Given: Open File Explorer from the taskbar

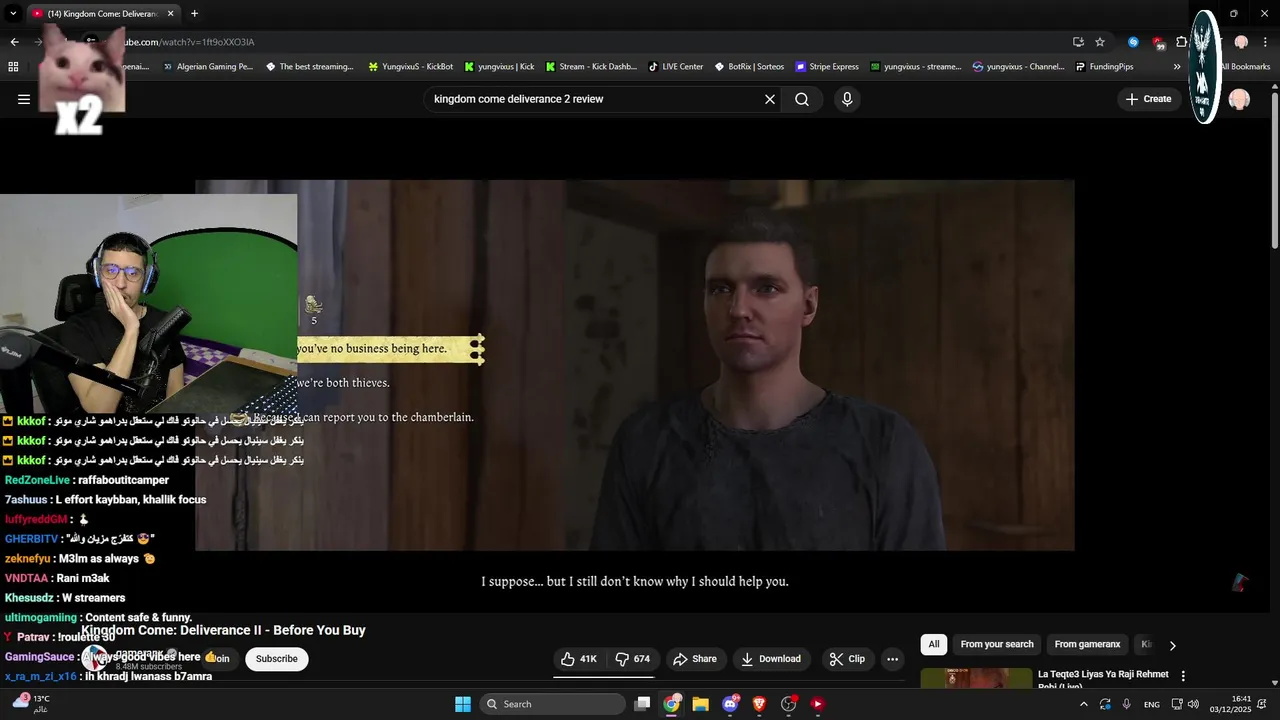Looking at the screenshot, I should tap(700, 704).
